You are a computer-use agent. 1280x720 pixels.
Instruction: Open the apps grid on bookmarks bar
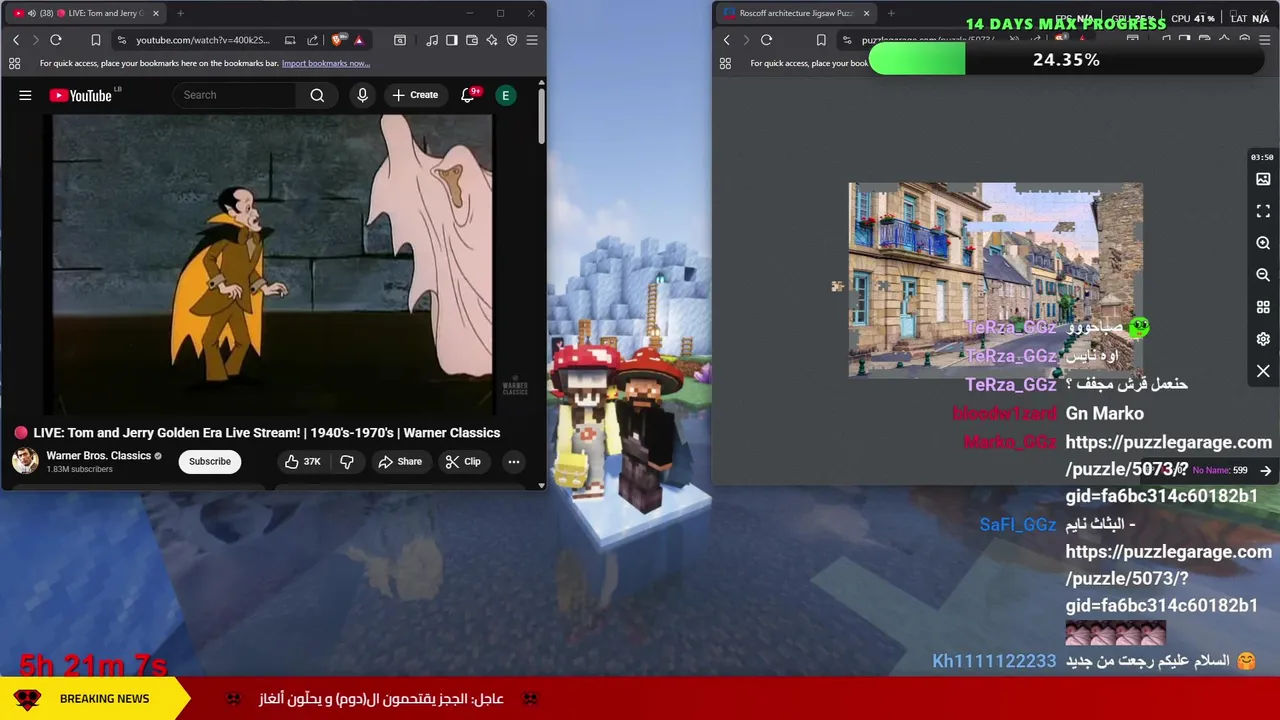click(14, 63)
